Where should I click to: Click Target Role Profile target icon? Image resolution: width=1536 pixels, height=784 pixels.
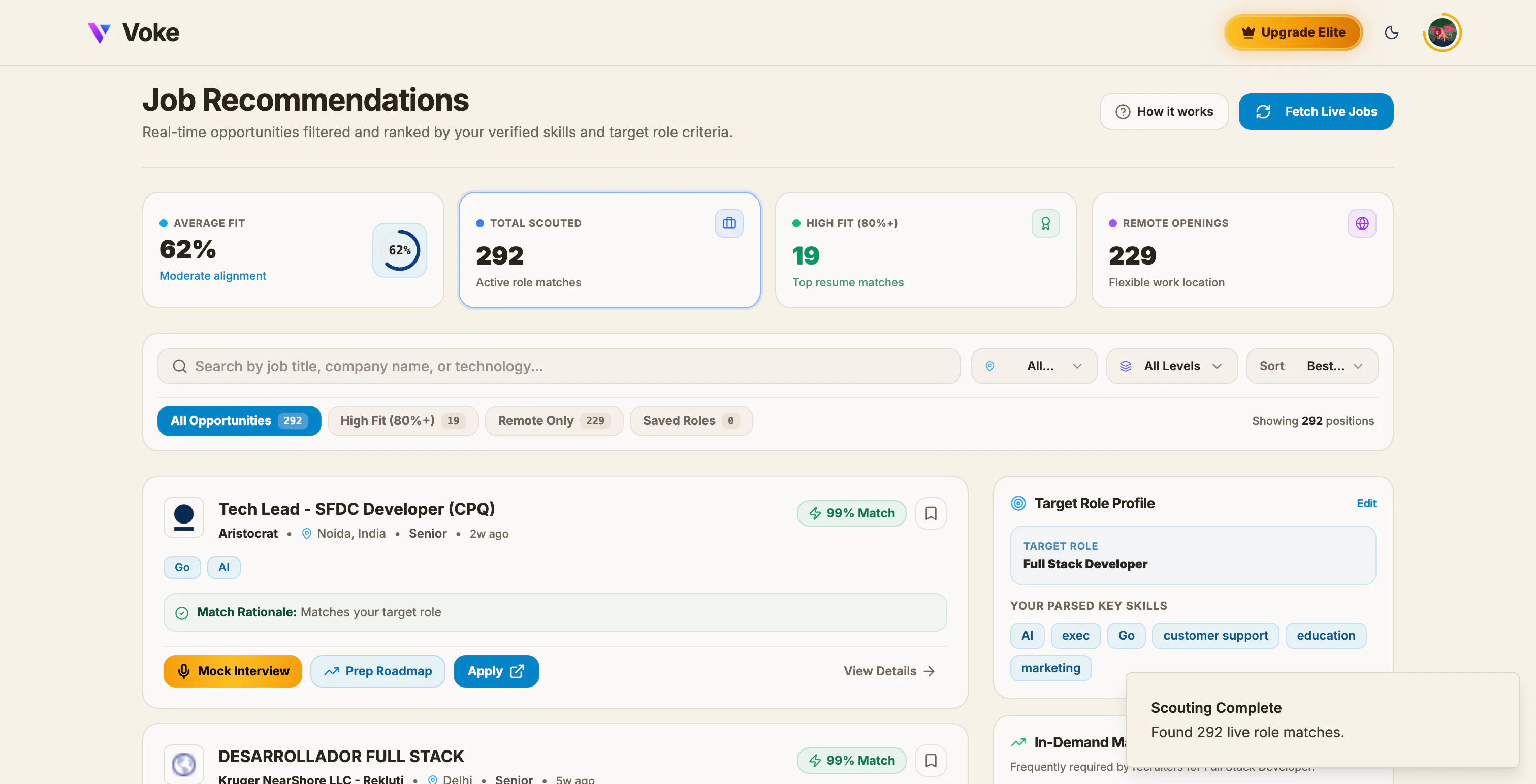(1018, 503)
